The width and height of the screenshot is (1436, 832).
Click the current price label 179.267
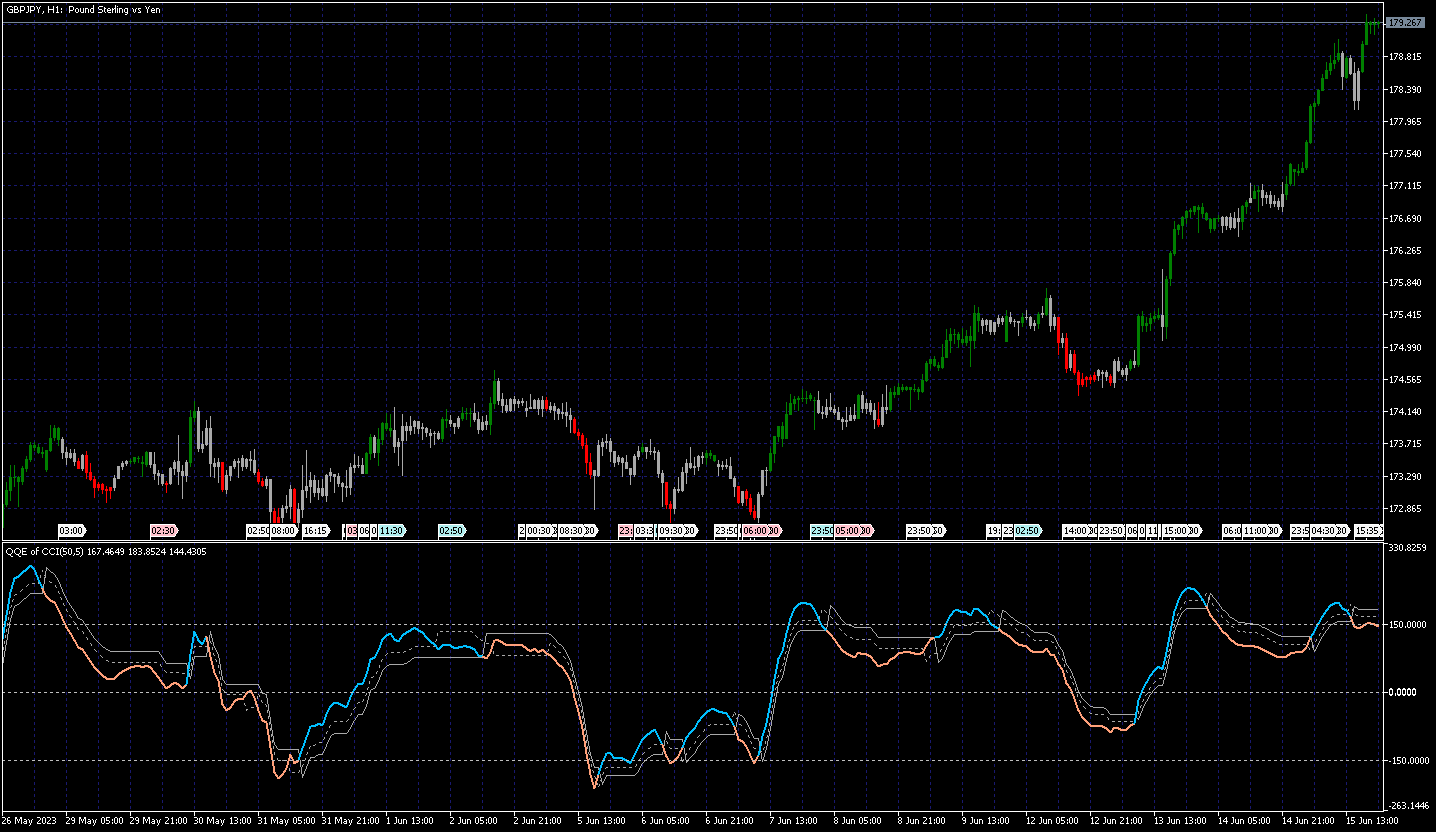click(x=1406, y=22)
